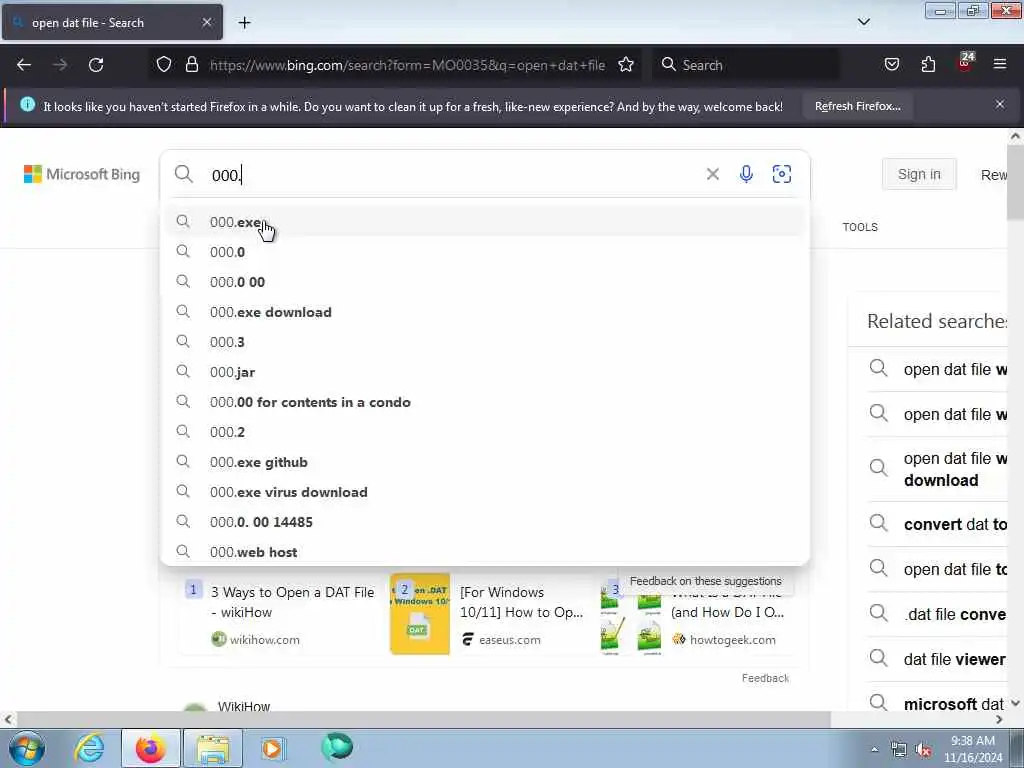Click the Refresh Firefox button
Screen dimensions: 1024x768
[857, 106]
